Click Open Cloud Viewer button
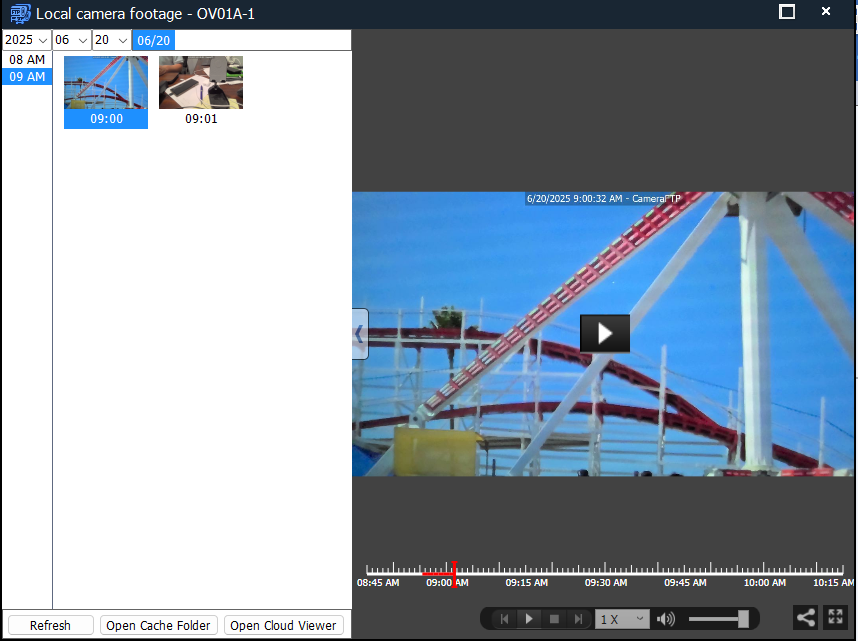The width and height of the screenshot is (858, 641). [x=283, y=625]
